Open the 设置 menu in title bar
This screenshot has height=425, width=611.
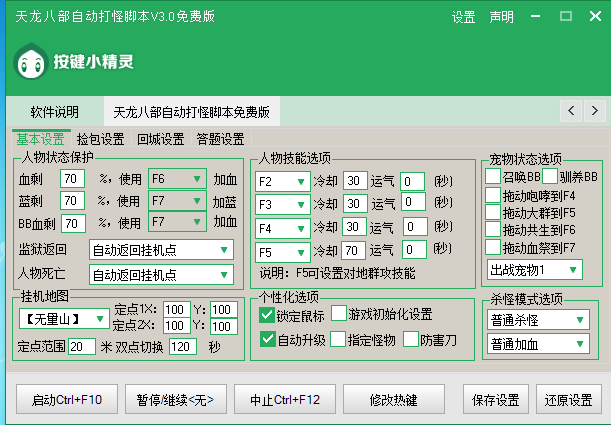(463, 17)
